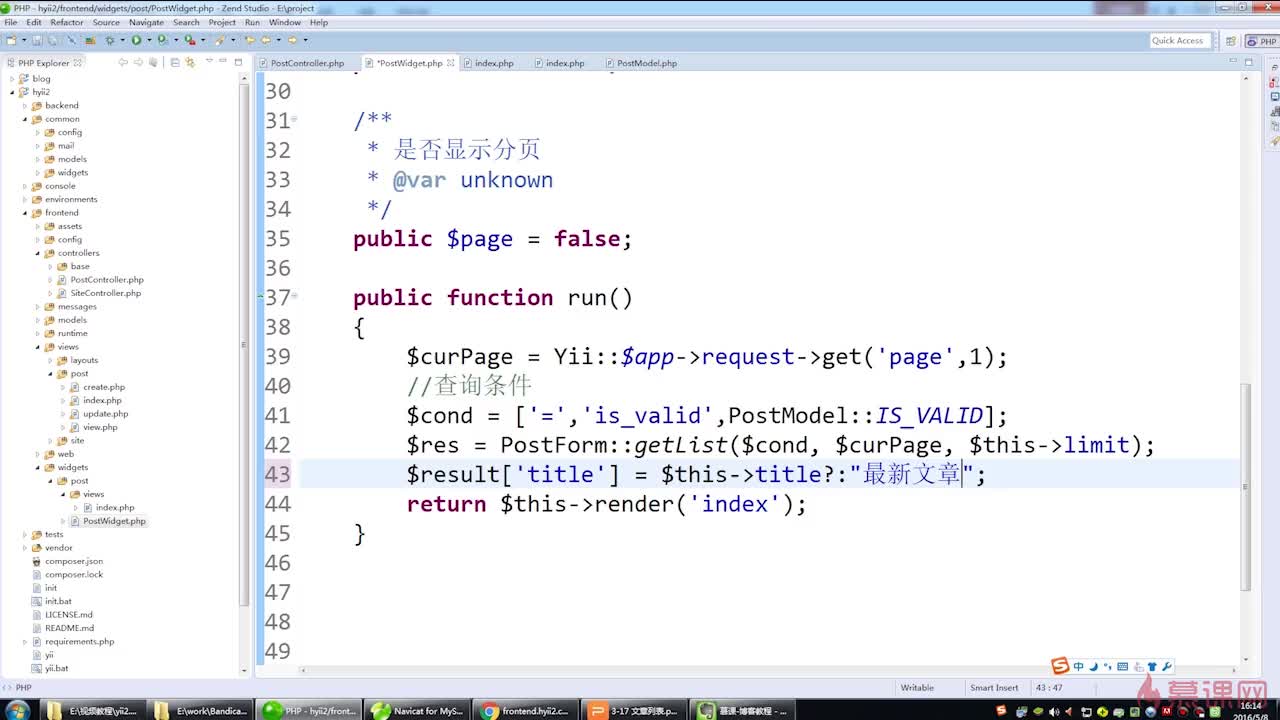Select SiteController.php in the explorer tree
The height and width of the screenshot is (720, 1280).
106,293
